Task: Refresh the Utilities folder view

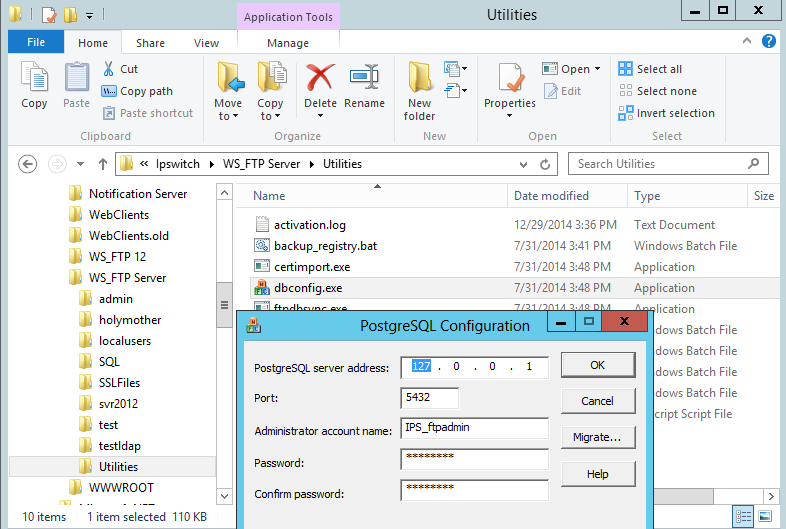Action: (x=545, y=164)
